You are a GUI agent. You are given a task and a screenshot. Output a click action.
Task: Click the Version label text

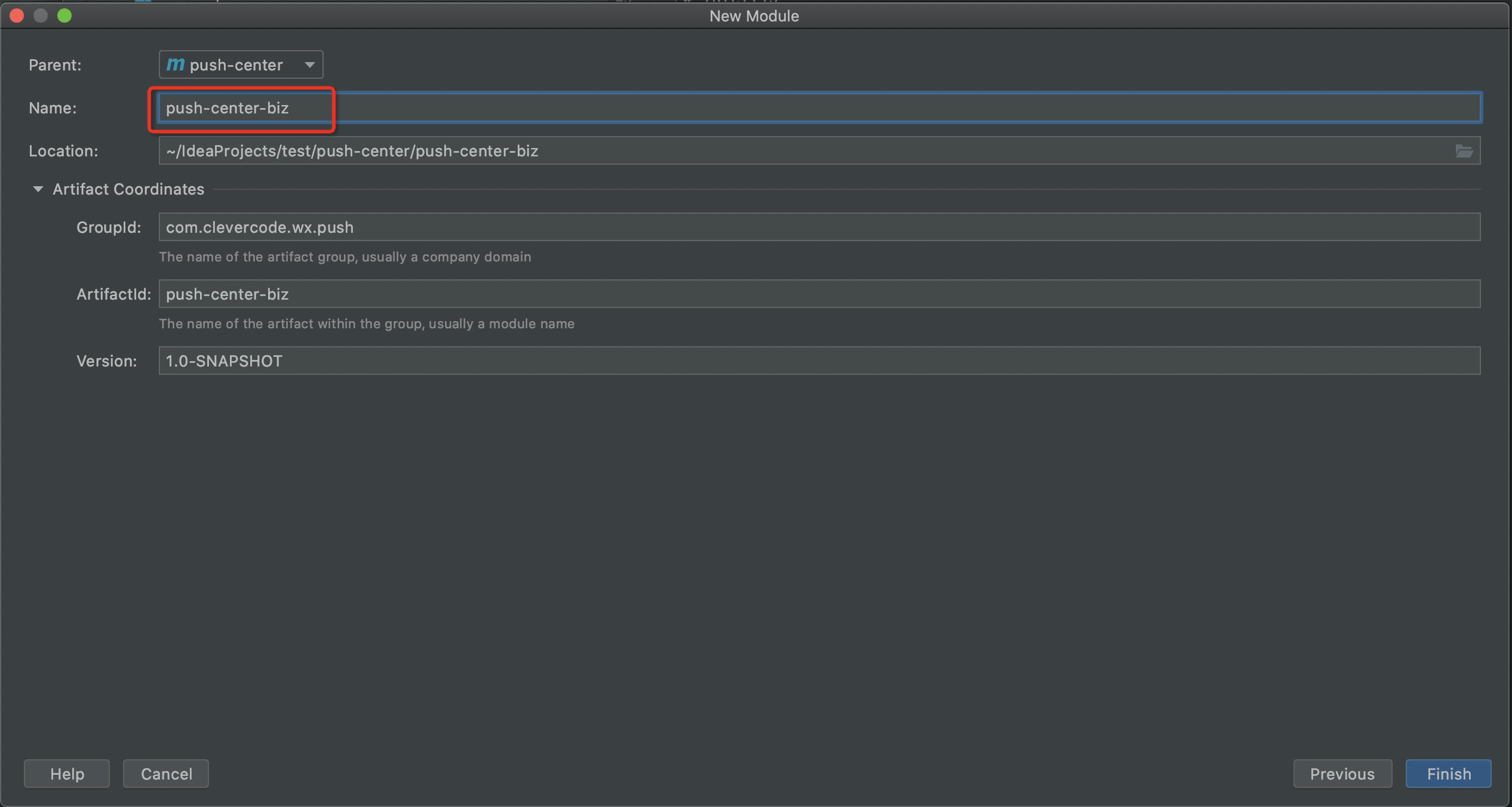click(106, 361)
